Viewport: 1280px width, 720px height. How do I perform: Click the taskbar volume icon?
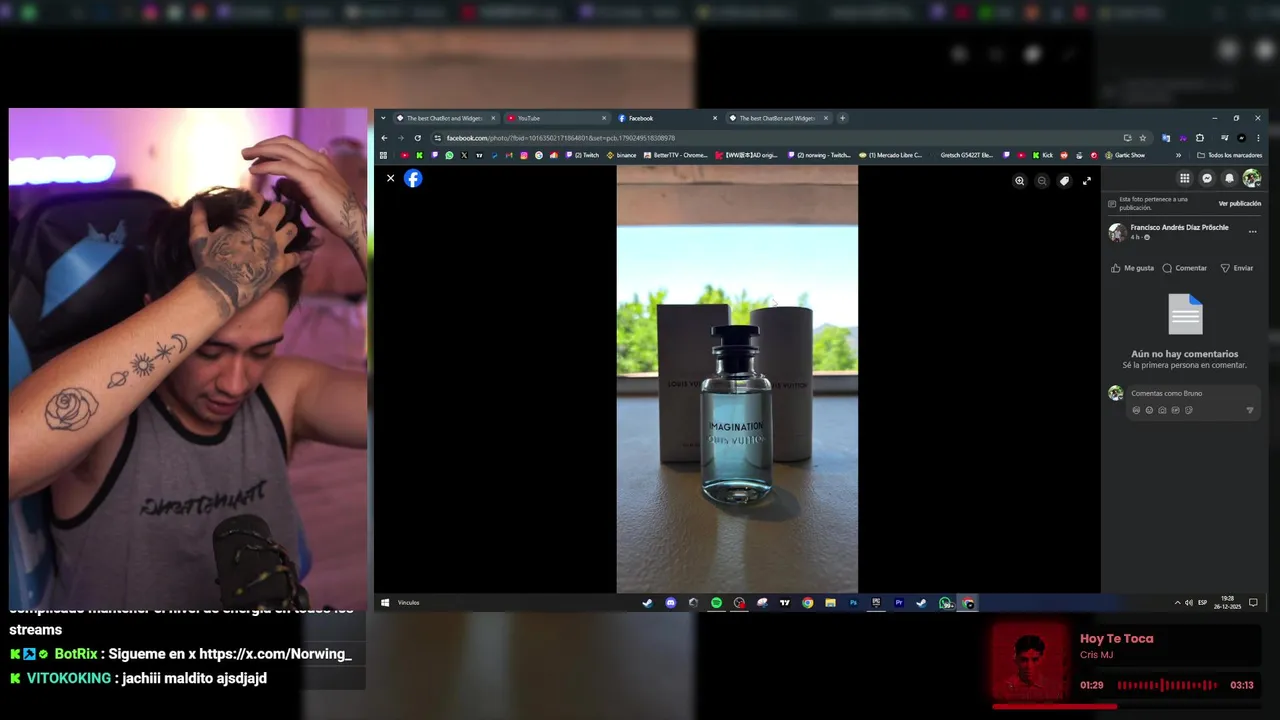coord(1189,603)
